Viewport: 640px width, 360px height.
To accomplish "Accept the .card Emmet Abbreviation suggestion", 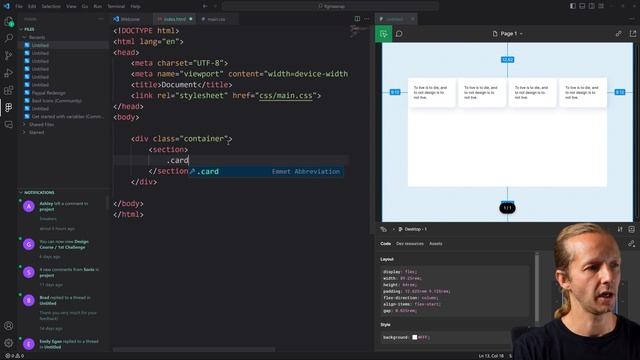I will (x=266, y=171).
